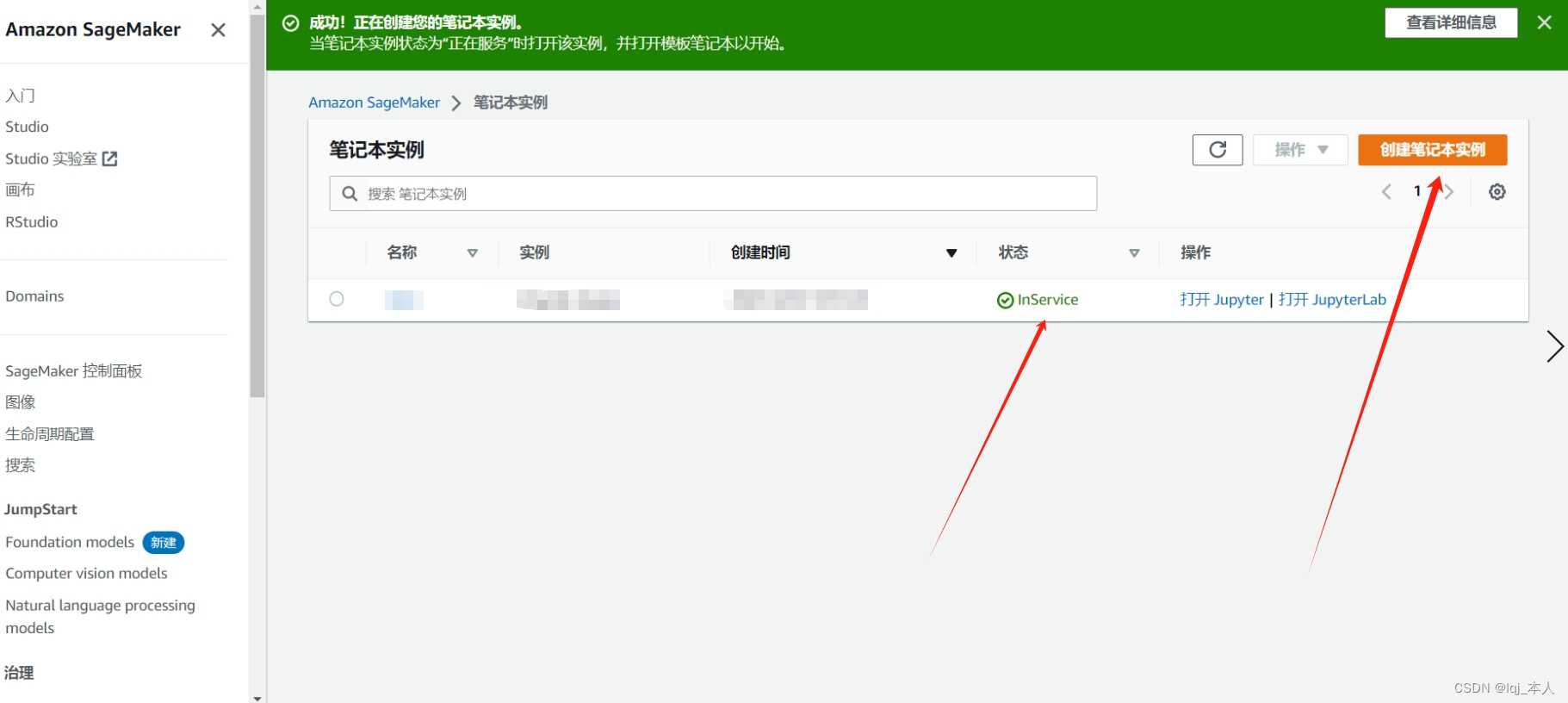Click the green InService status icon
The image size is (1568, 703).
click(1005, 300)
